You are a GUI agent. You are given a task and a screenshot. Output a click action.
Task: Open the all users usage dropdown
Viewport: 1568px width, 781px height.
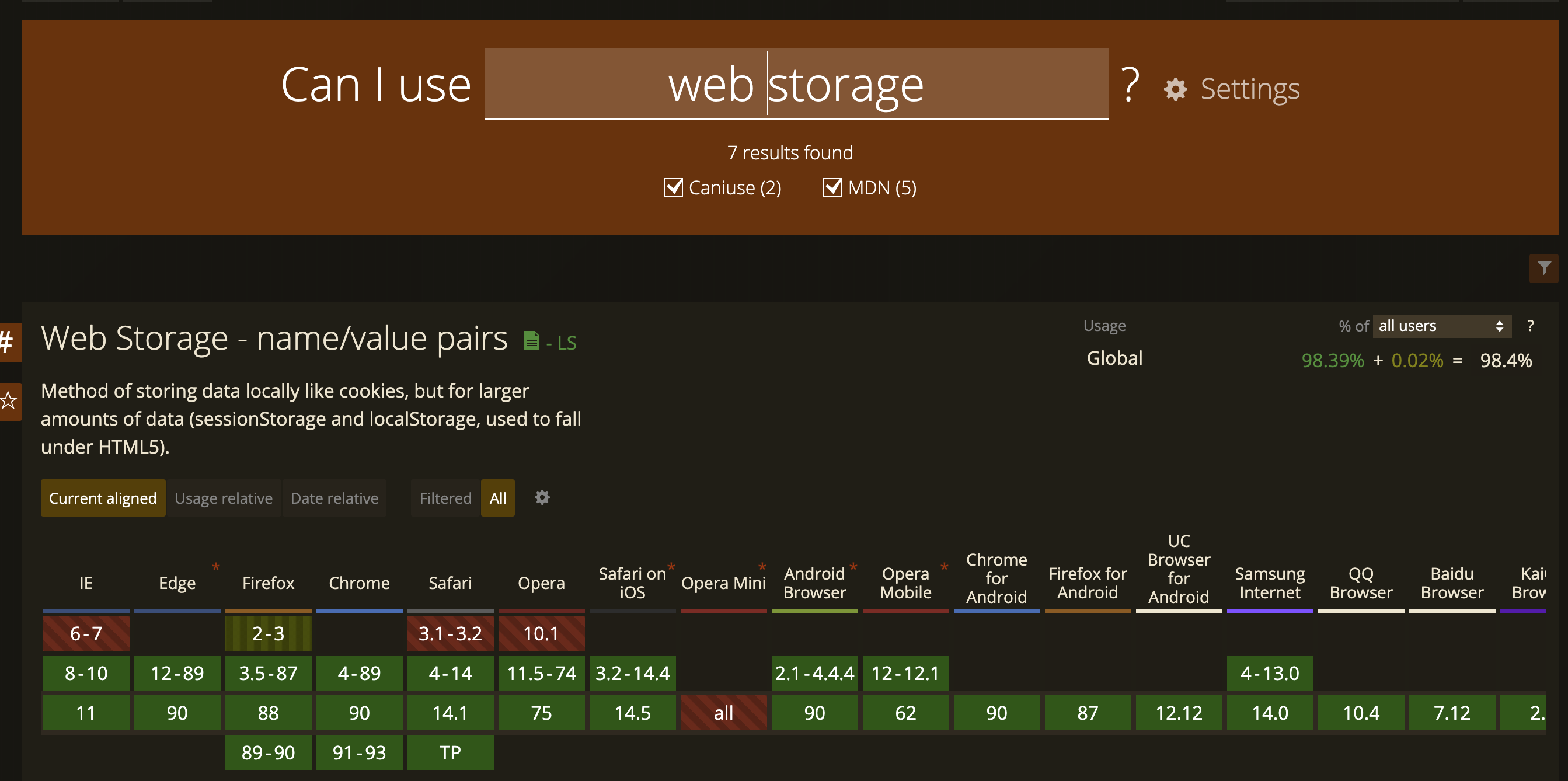click(x=1441, y=326)
